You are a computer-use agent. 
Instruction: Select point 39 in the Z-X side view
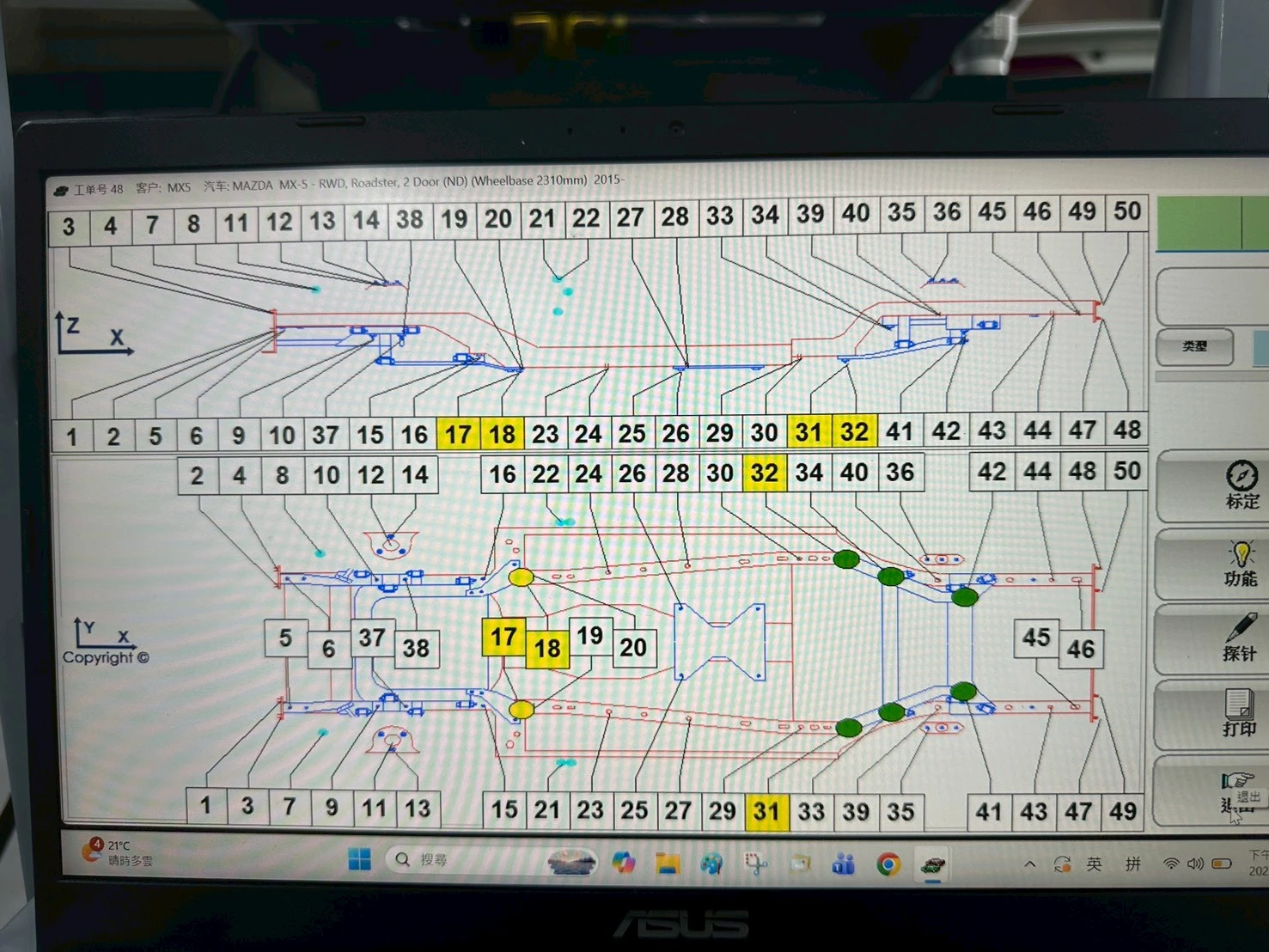[x=810, y=215]
